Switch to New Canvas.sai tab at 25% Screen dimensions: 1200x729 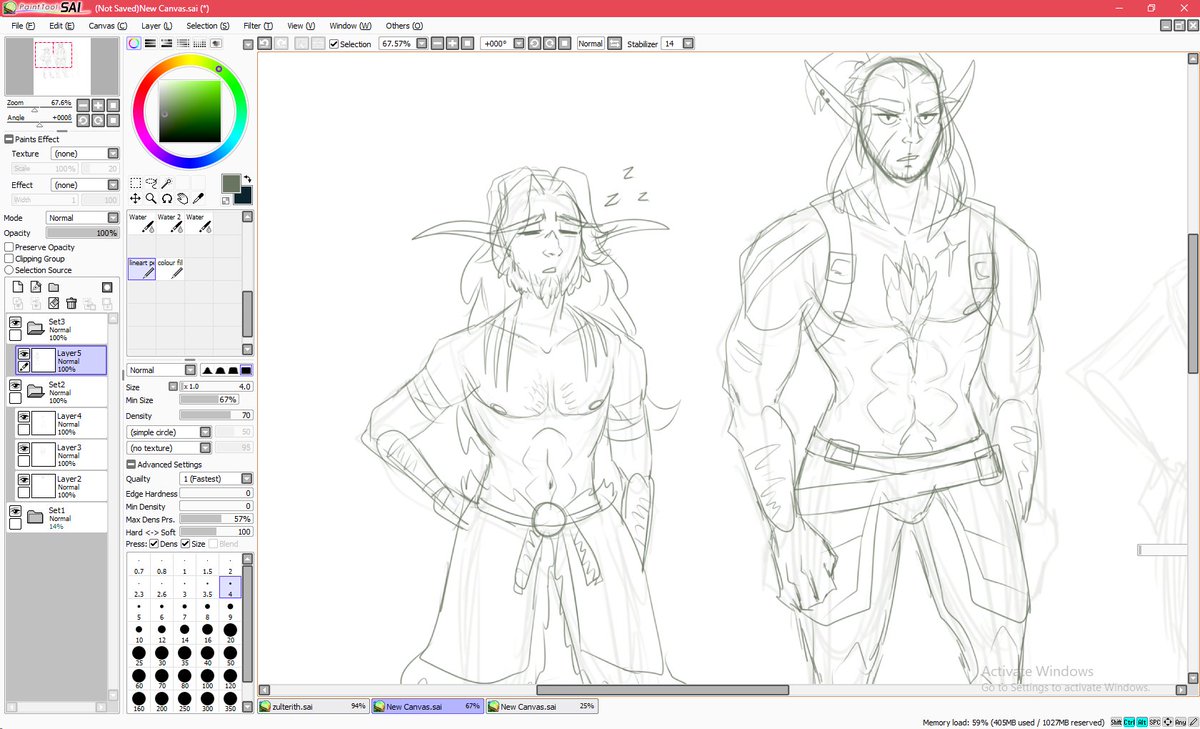pyautogui.click(x=542, y=706)
